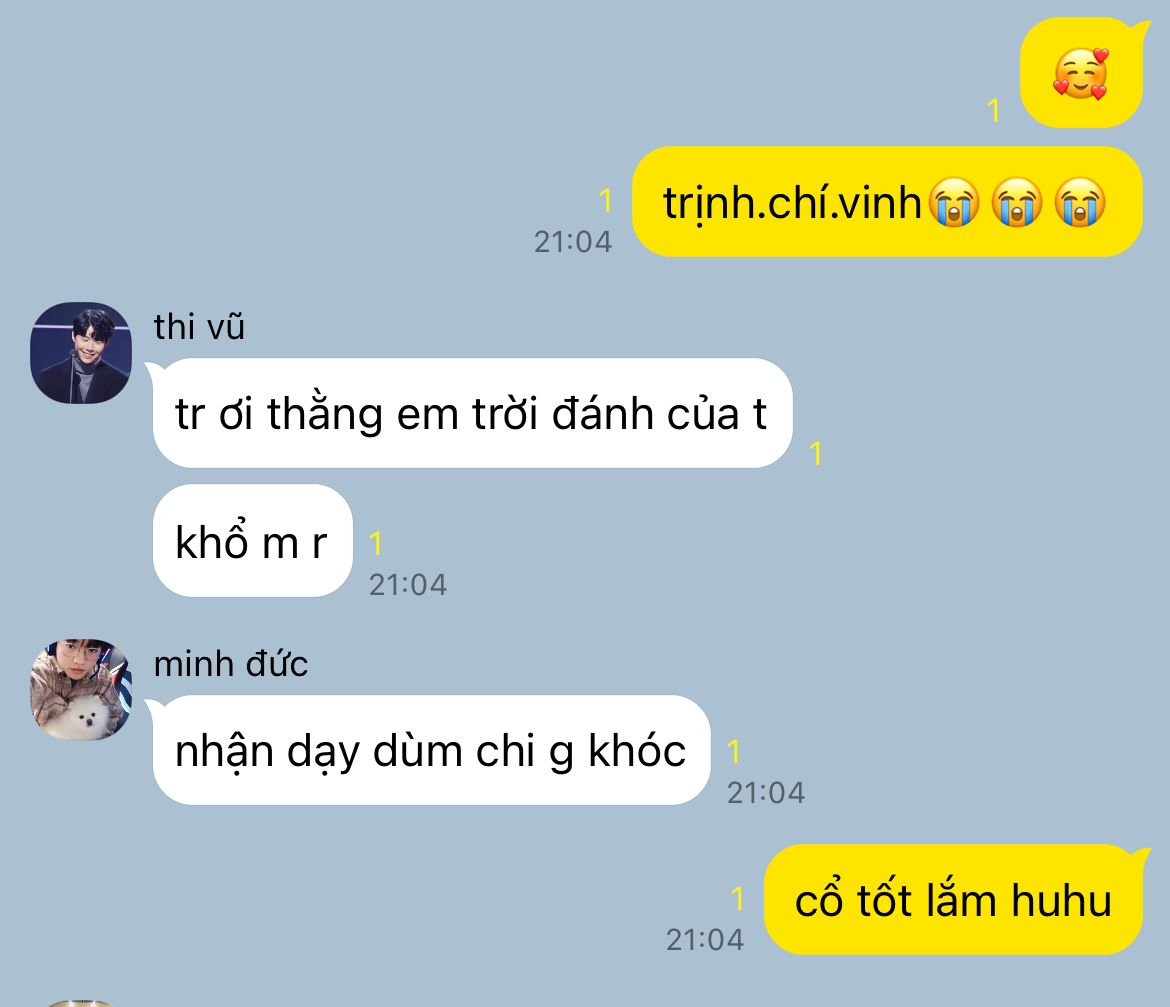Tap the 'khổ m r' message bubble
Viewport: 1170px width, 1007px height.
click(x=252, y=541)
